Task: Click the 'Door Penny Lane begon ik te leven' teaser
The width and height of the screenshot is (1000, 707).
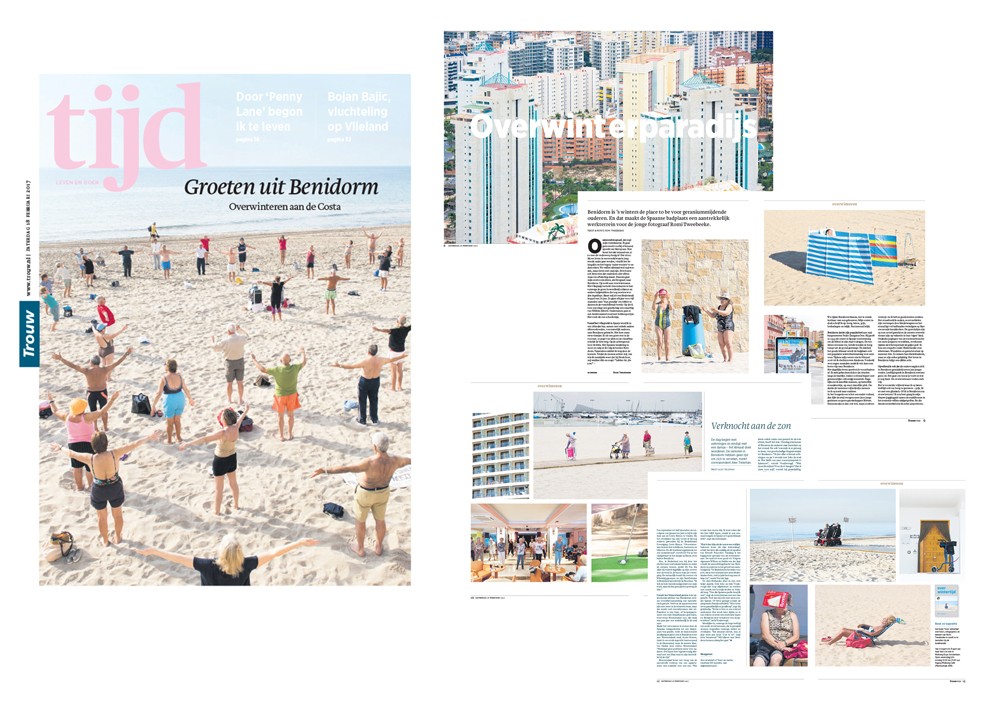Action: click(269, 115)
